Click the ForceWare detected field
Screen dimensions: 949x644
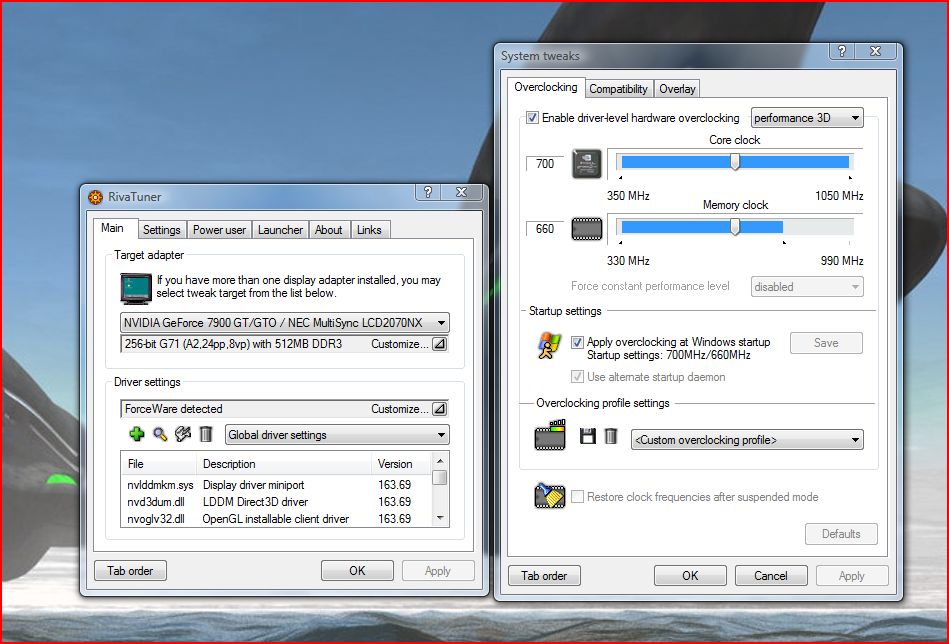(x=284, y=409)
